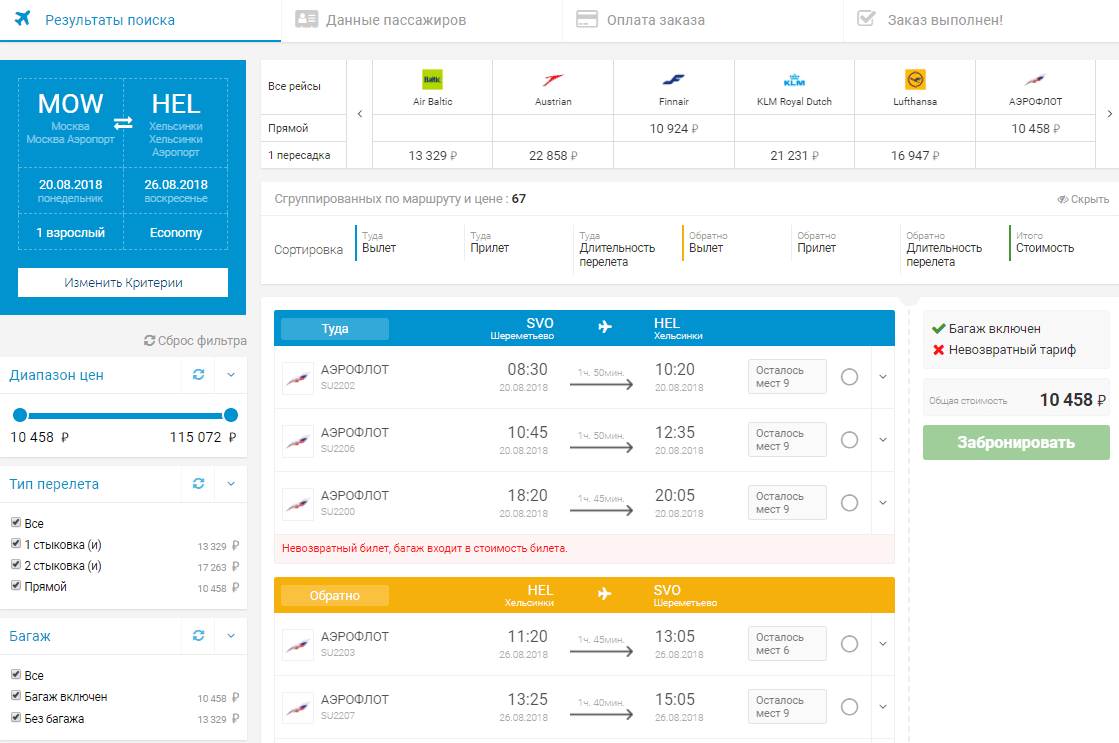Image resolution: width=1119 pixels, height=743 pixels.
Task: Click the Сброс фильтра refresh icon
Action: pos(149,340)
